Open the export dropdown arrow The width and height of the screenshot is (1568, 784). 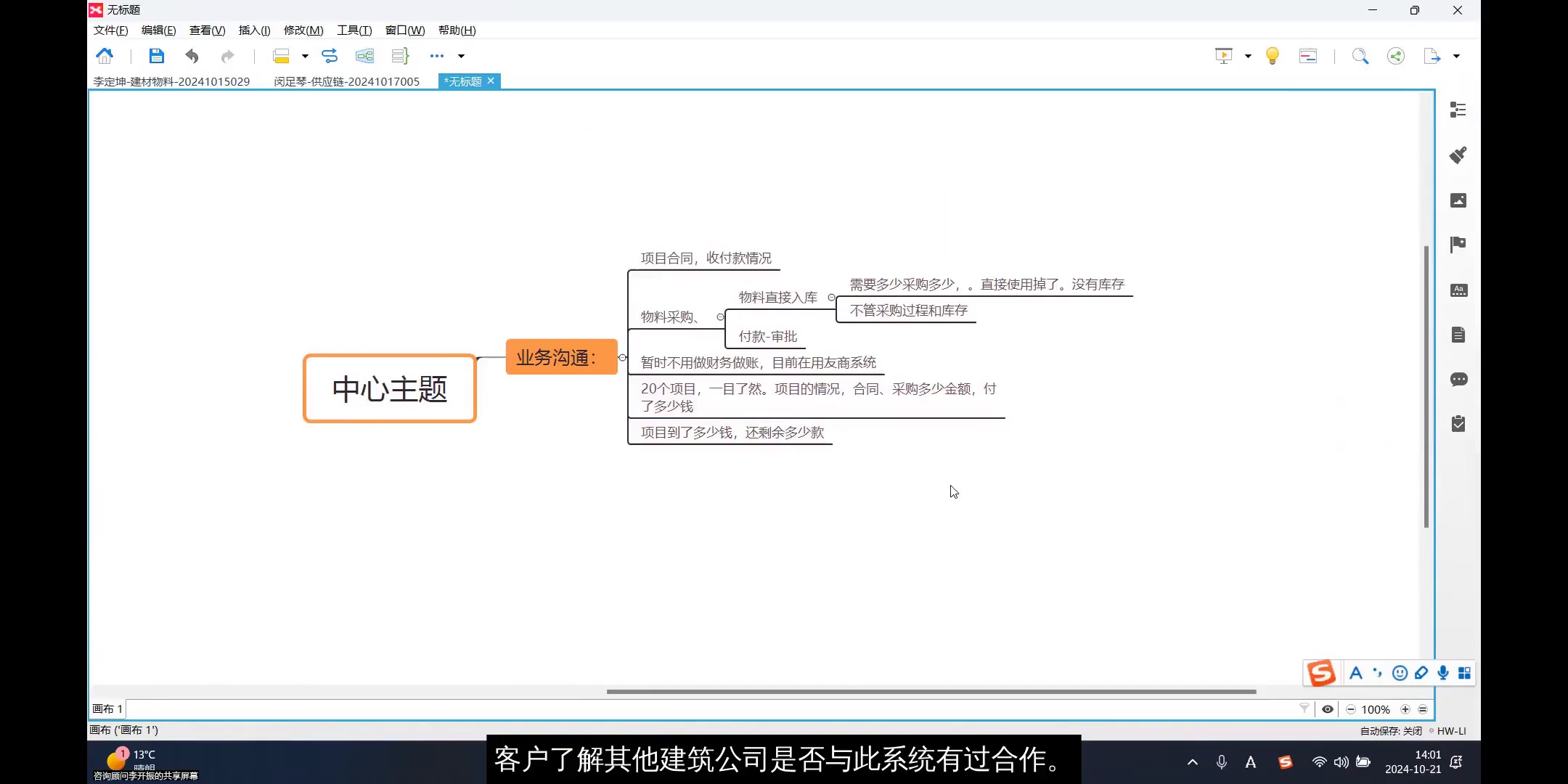(1456, 55)
